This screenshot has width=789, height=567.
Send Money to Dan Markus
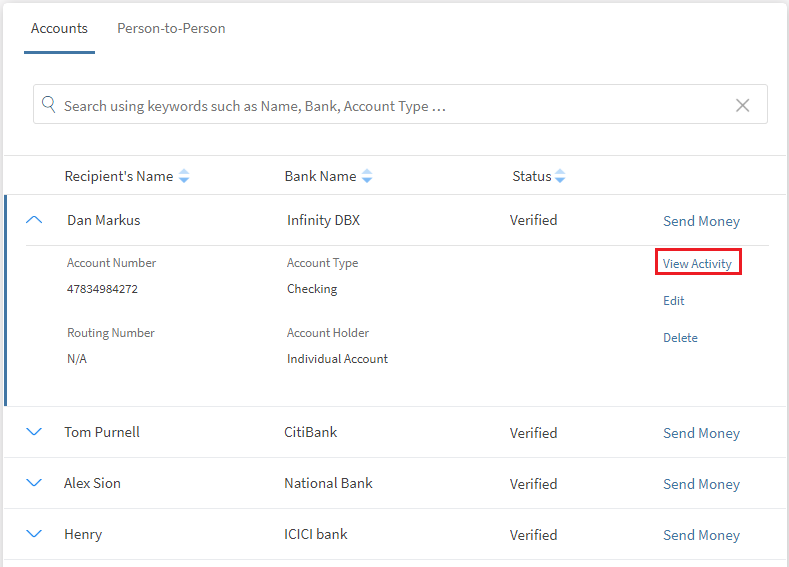701,221
